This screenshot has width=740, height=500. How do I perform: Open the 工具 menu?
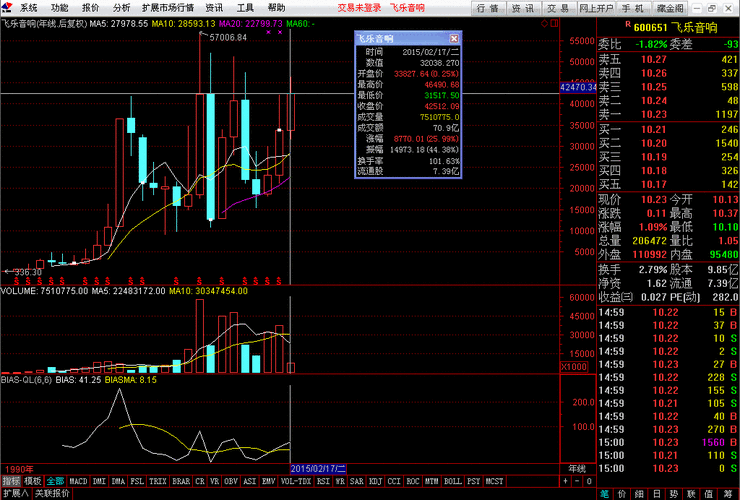(245, 8)
